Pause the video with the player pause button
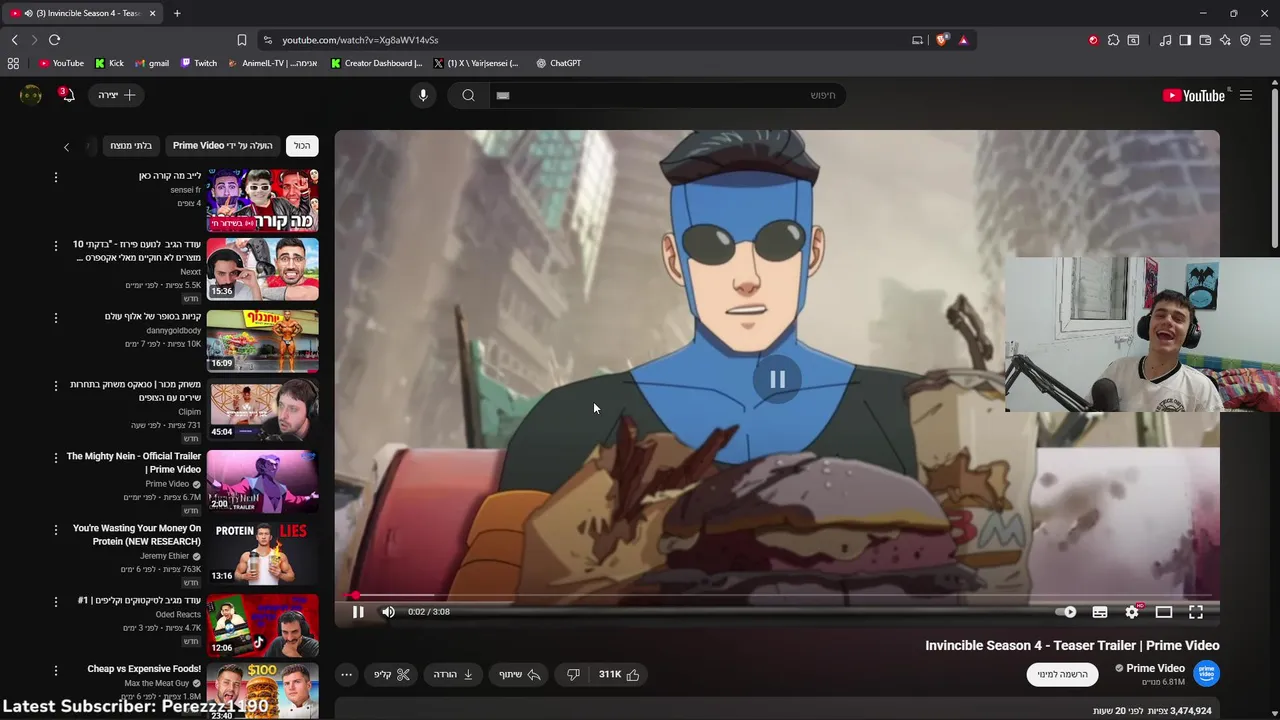Screen dimensions: 1280x720 (x=358, y=612)
